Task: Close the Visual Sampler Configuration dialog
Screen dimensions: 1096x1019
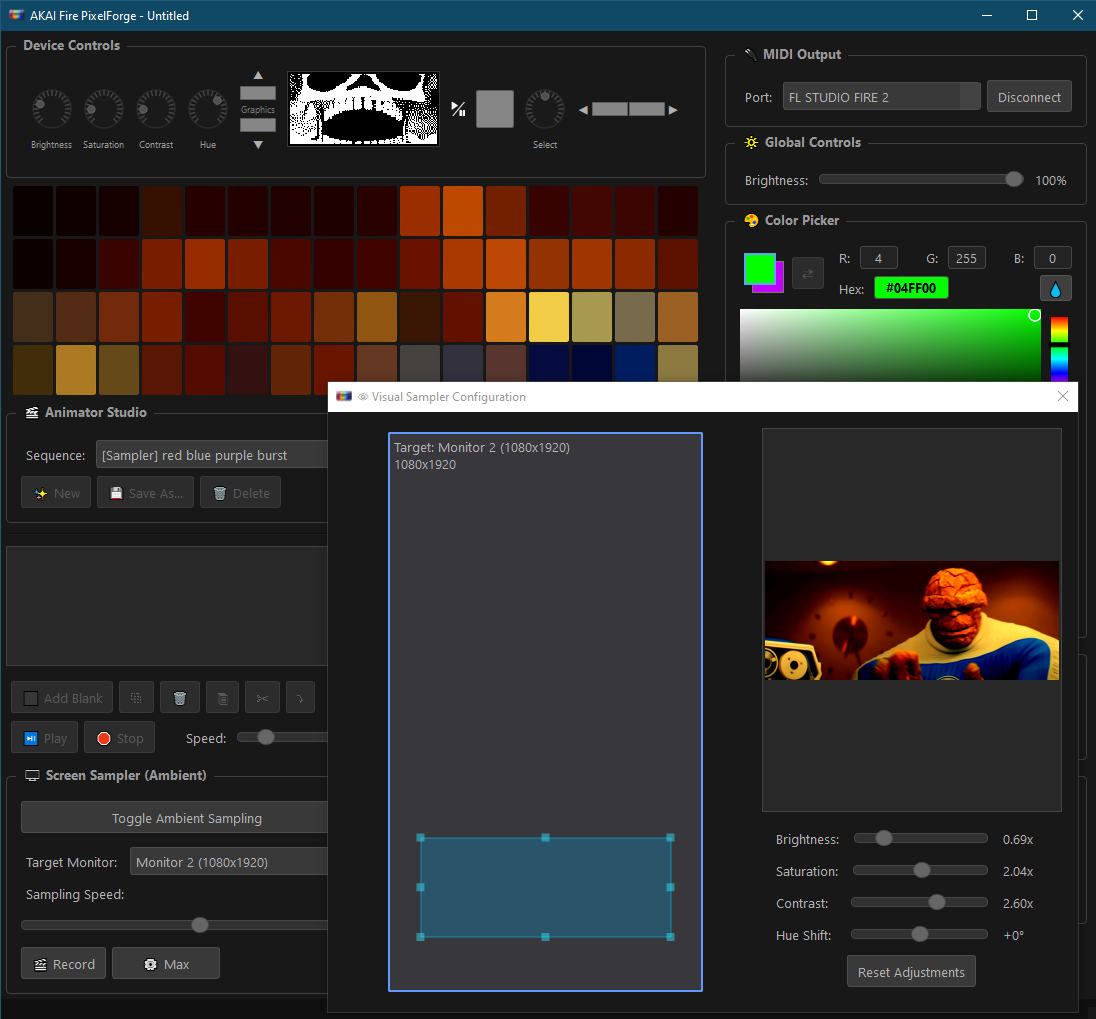Action: [x=1062, y=396]
